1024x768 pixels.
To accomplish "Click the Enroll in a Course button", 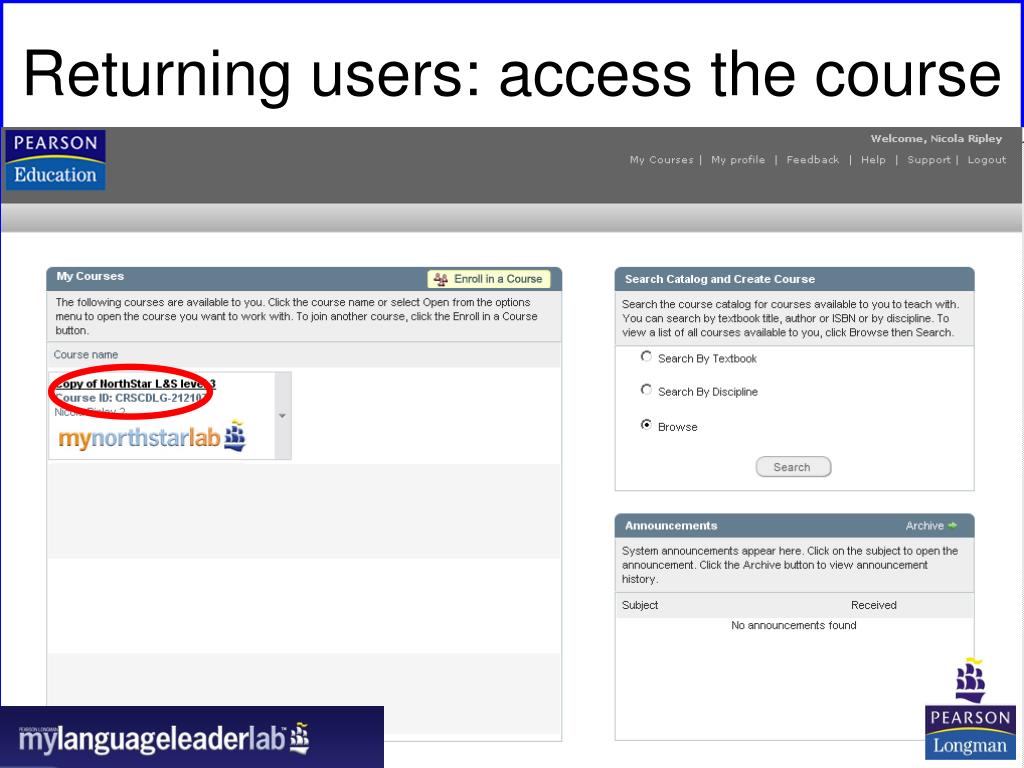I will click(x=488, y=279).
